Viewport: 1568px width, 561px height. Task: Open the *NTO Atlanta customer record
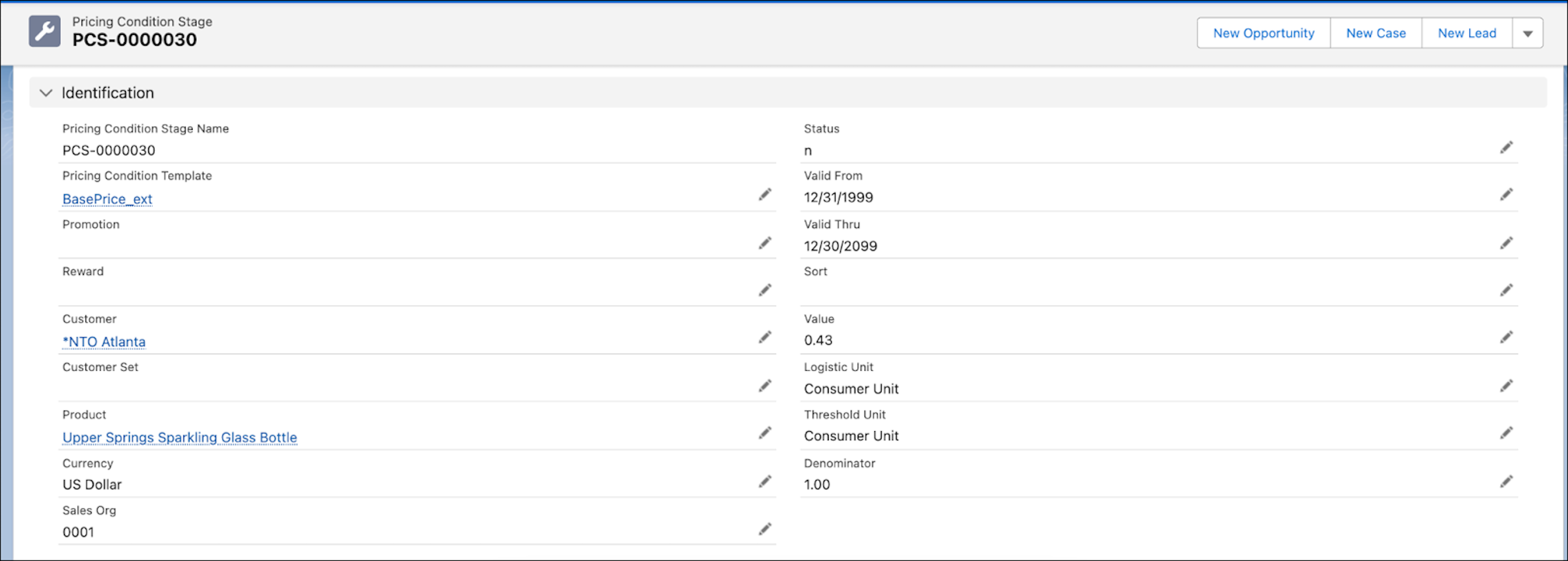tap(104, 341)
